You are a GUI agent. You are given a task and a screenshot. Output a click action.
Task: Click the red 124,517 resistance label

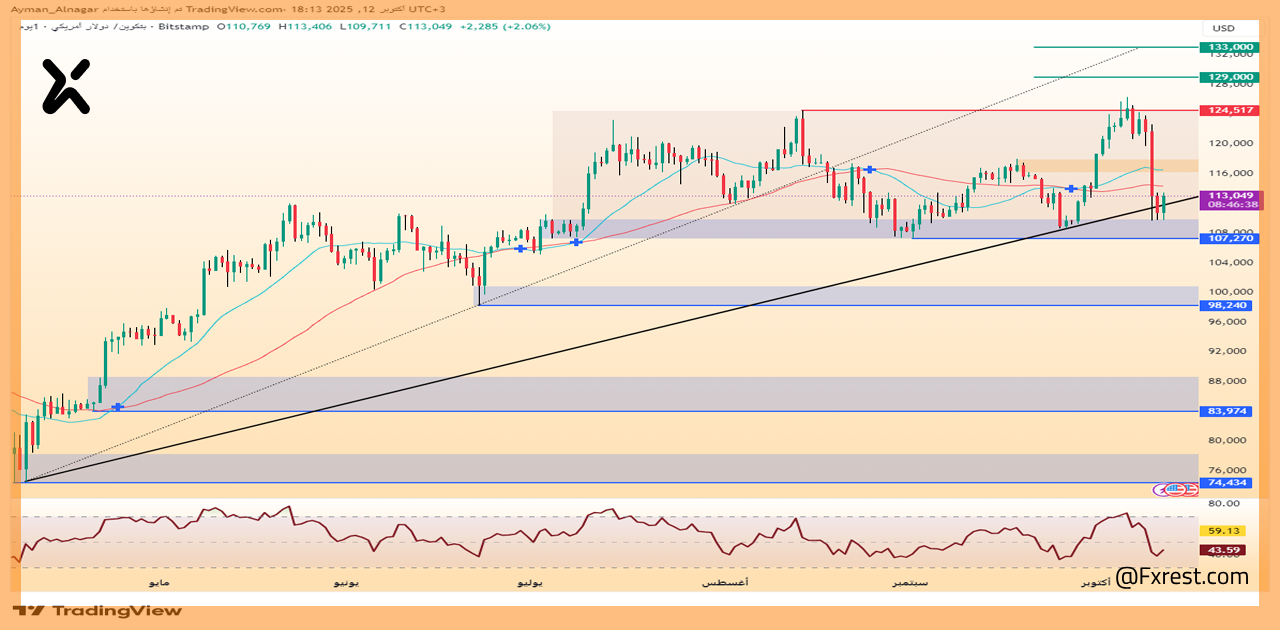click(x=1230, y=110)
